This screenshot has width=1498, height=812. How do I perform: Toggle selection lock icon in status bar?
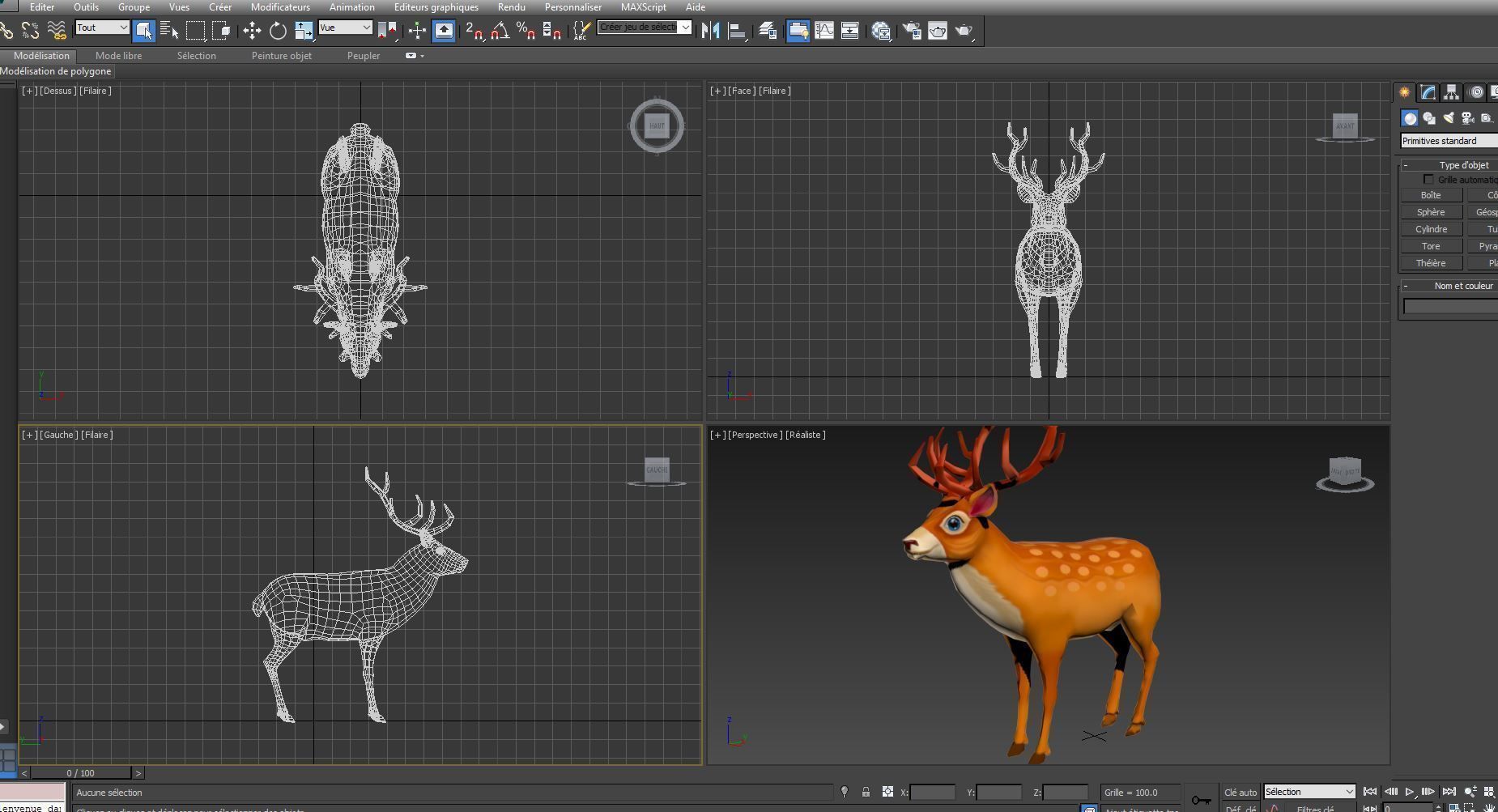coord(866,792)
